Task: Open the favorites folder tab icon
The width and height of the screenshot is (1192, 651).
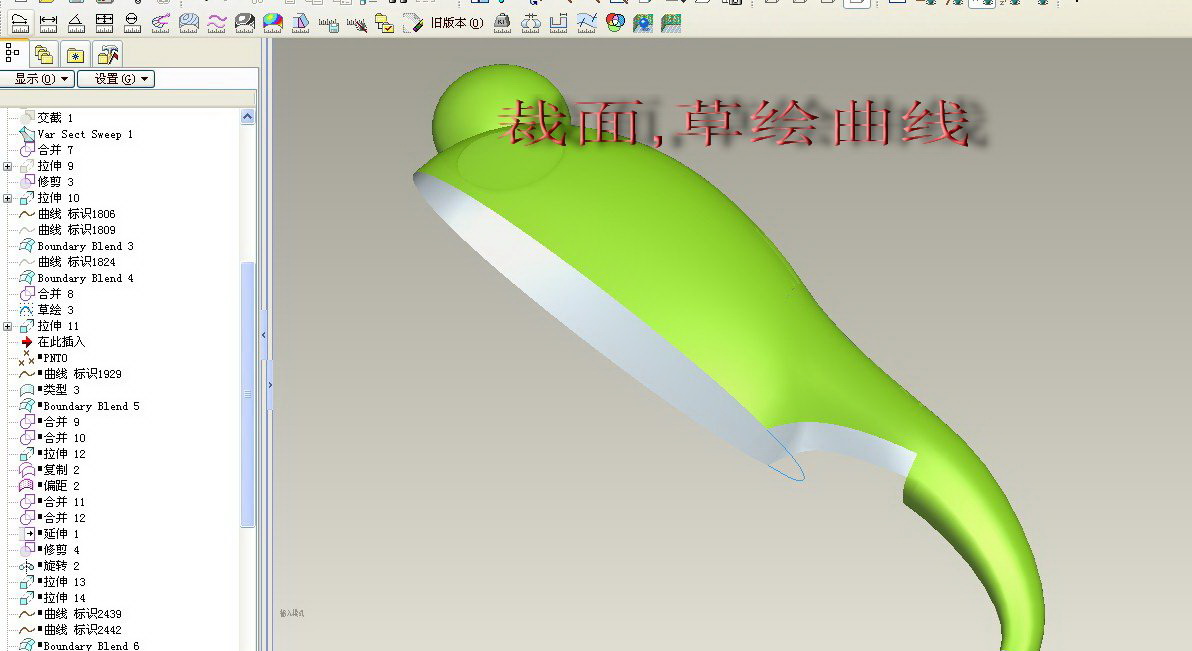Action: tap(75, 54)
